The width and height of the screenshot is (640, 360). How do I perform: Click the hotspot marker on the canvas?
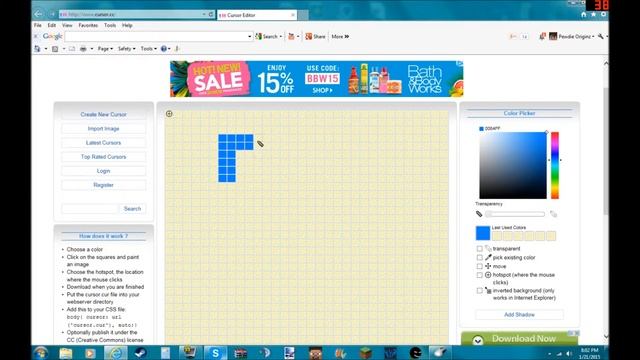coord(169,113)
